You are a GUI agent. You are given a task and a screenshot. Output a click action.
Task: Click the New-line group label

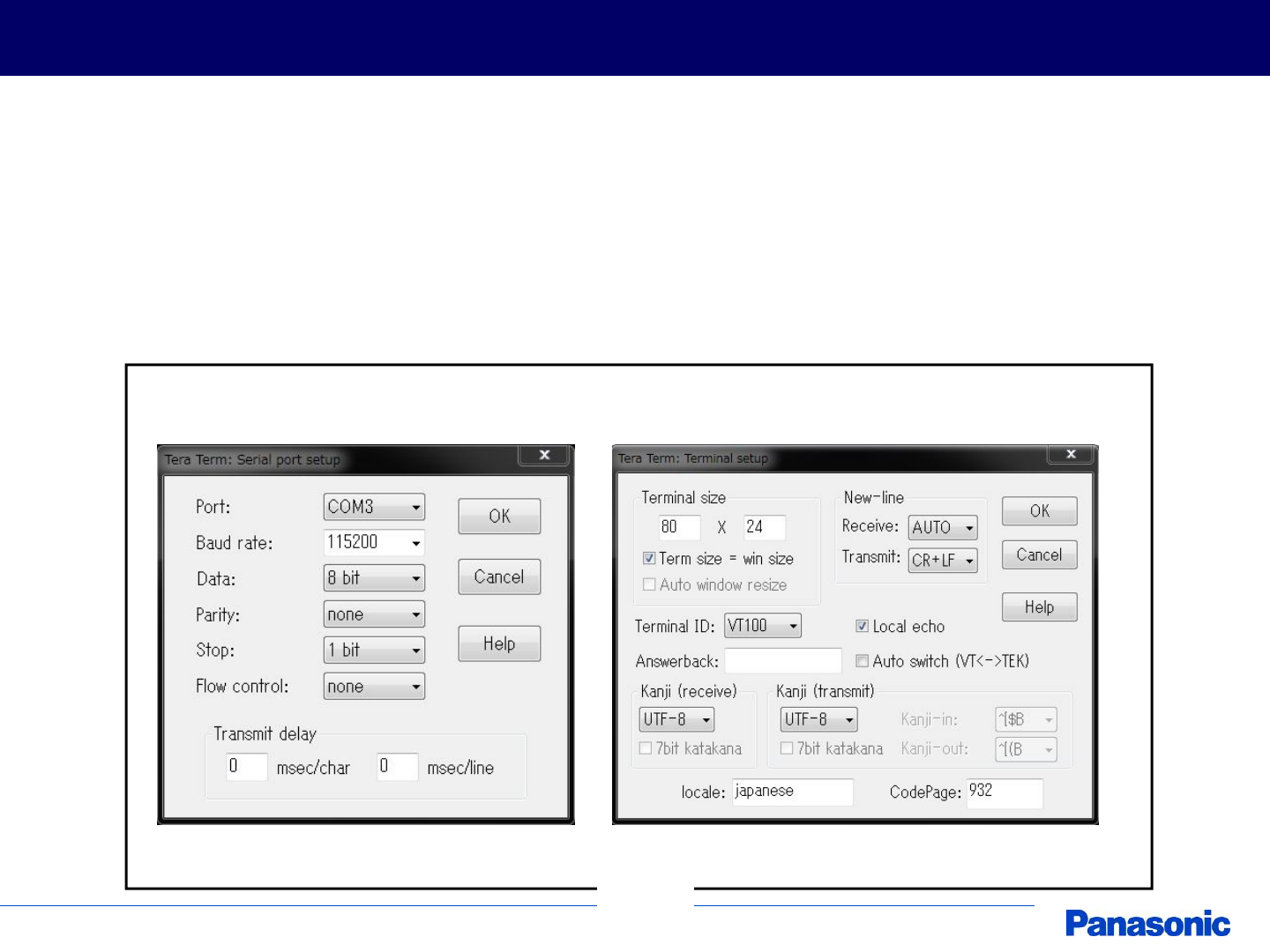[874, 497]
